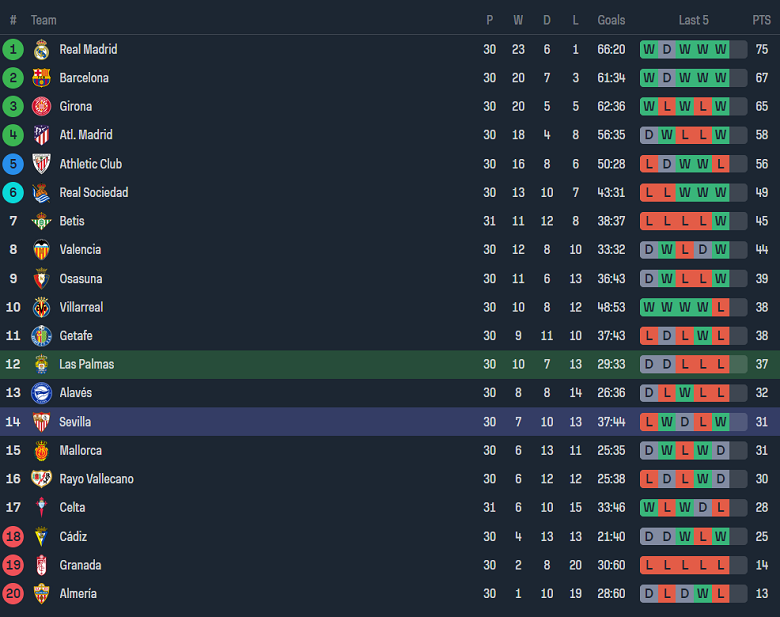
Task: Click Real Madrid's most recent W result
Action: tap(720, 50)
